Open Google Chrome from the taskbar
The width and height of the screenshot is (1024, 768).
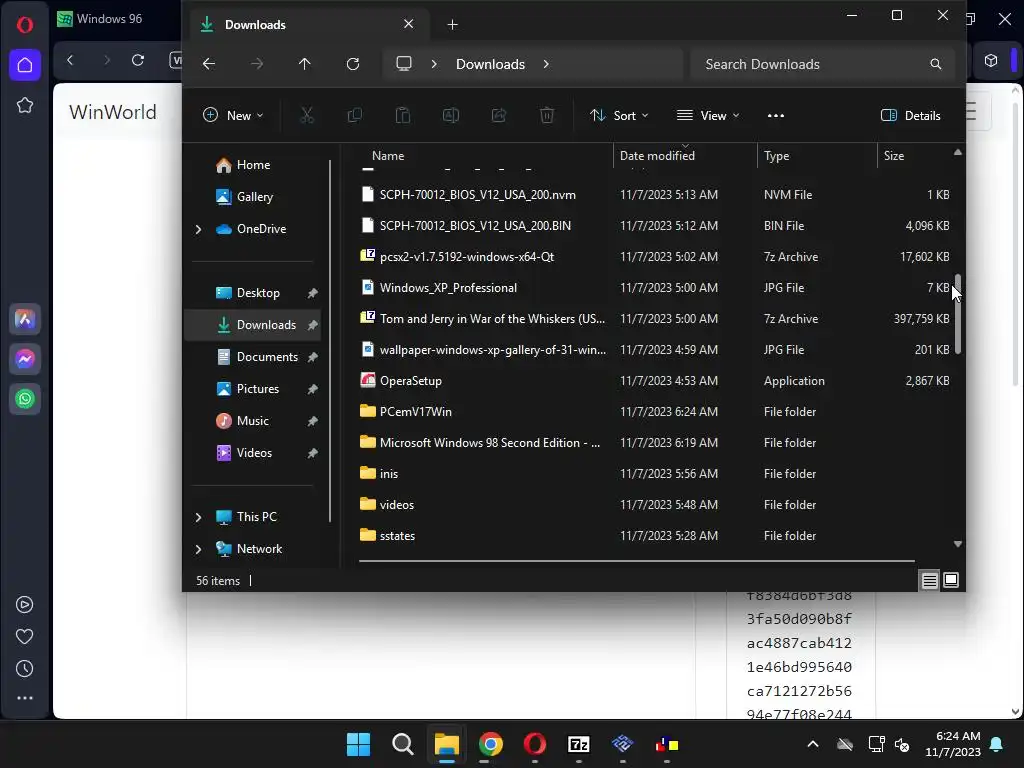491,744
